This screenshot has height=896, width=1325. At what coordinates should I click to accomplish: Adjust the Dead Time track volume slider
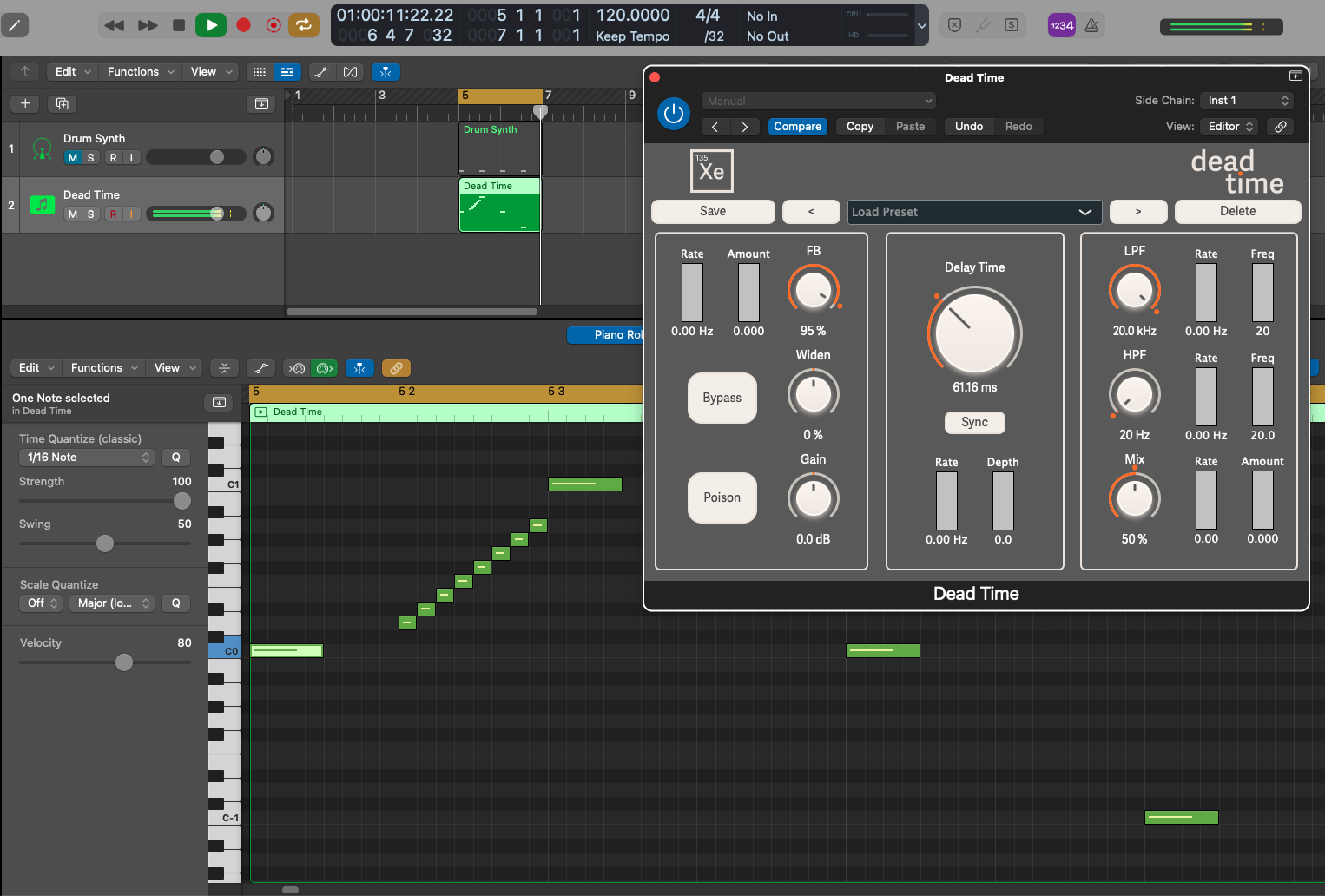[196, 214]
